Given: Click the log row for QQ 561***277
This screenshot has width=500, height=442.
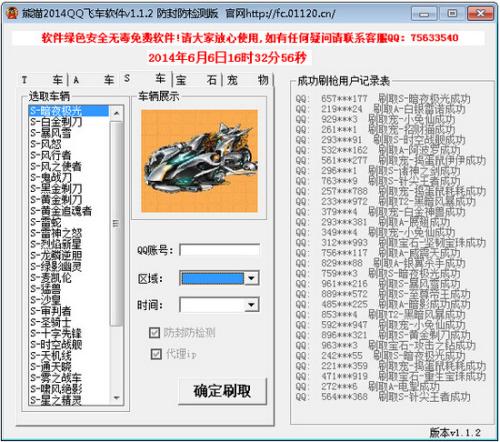Looking at the screenshot, I should click(x=391, y=161).
